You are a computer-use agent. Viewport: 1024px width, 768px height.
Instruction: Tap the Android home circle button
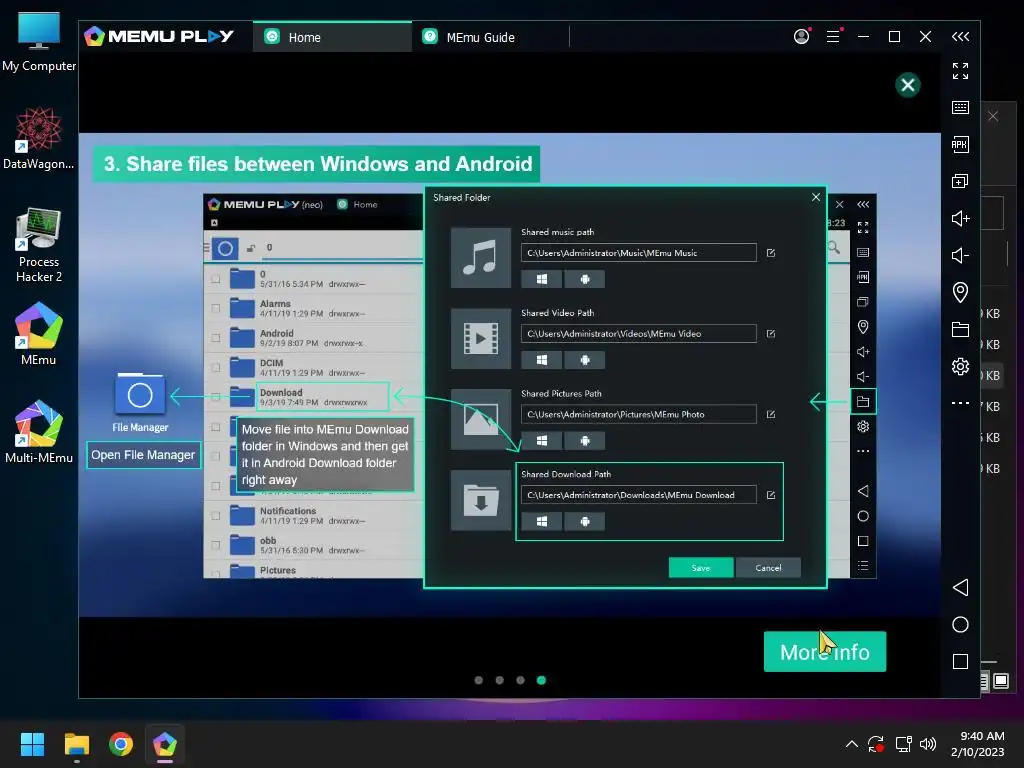pos(960,624)
